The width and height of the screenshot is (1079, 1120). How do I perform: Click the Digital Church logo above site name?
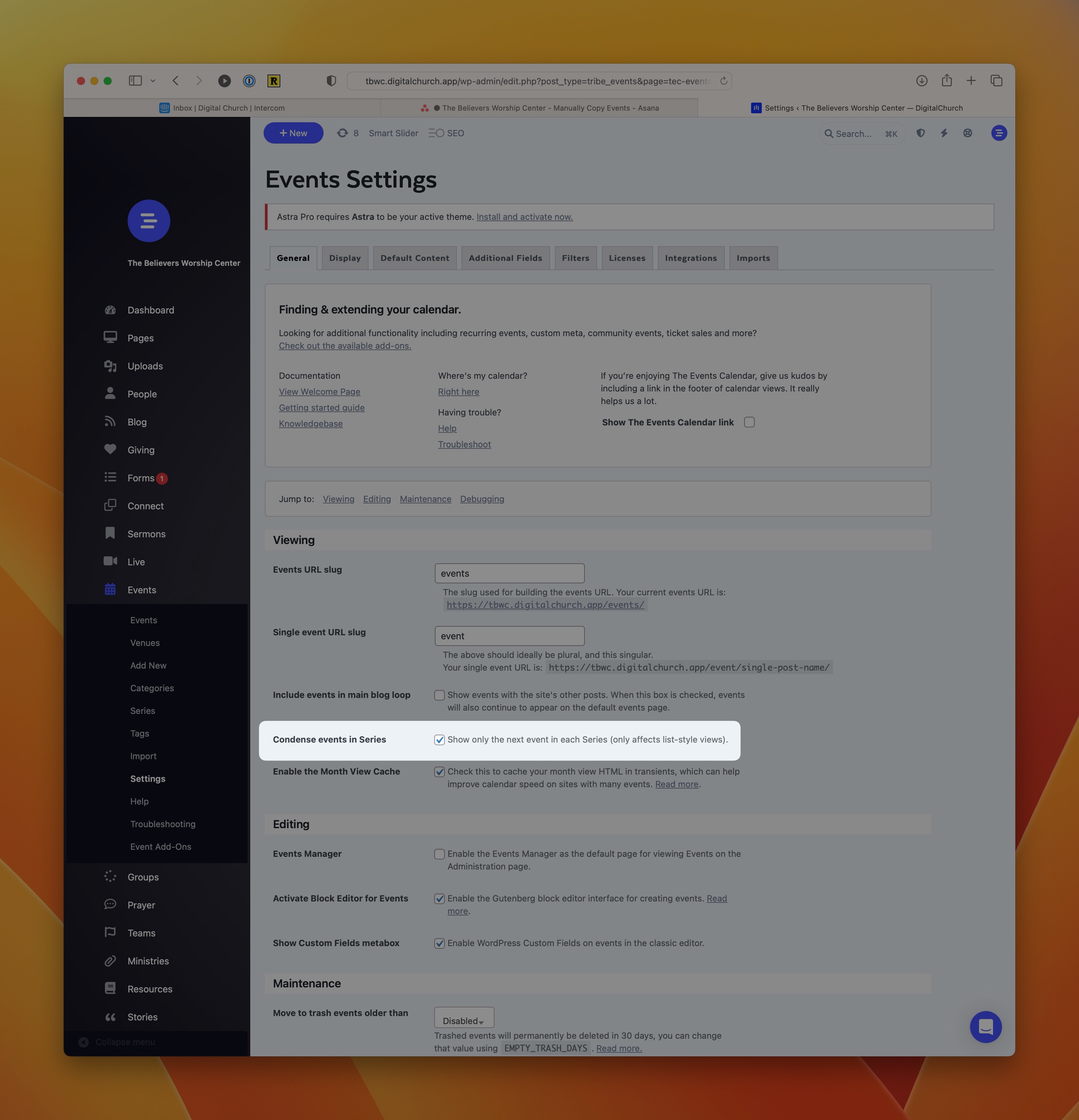(149, 221)
